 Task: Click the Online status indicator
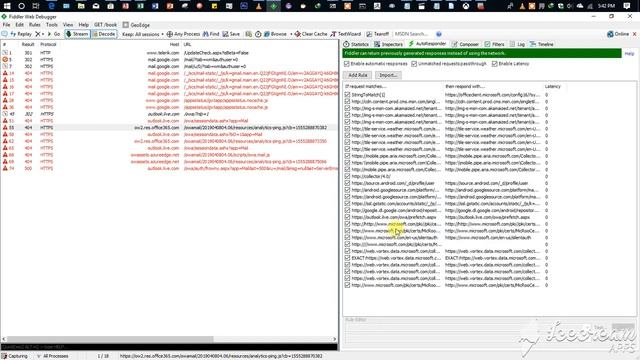(618, 34)
